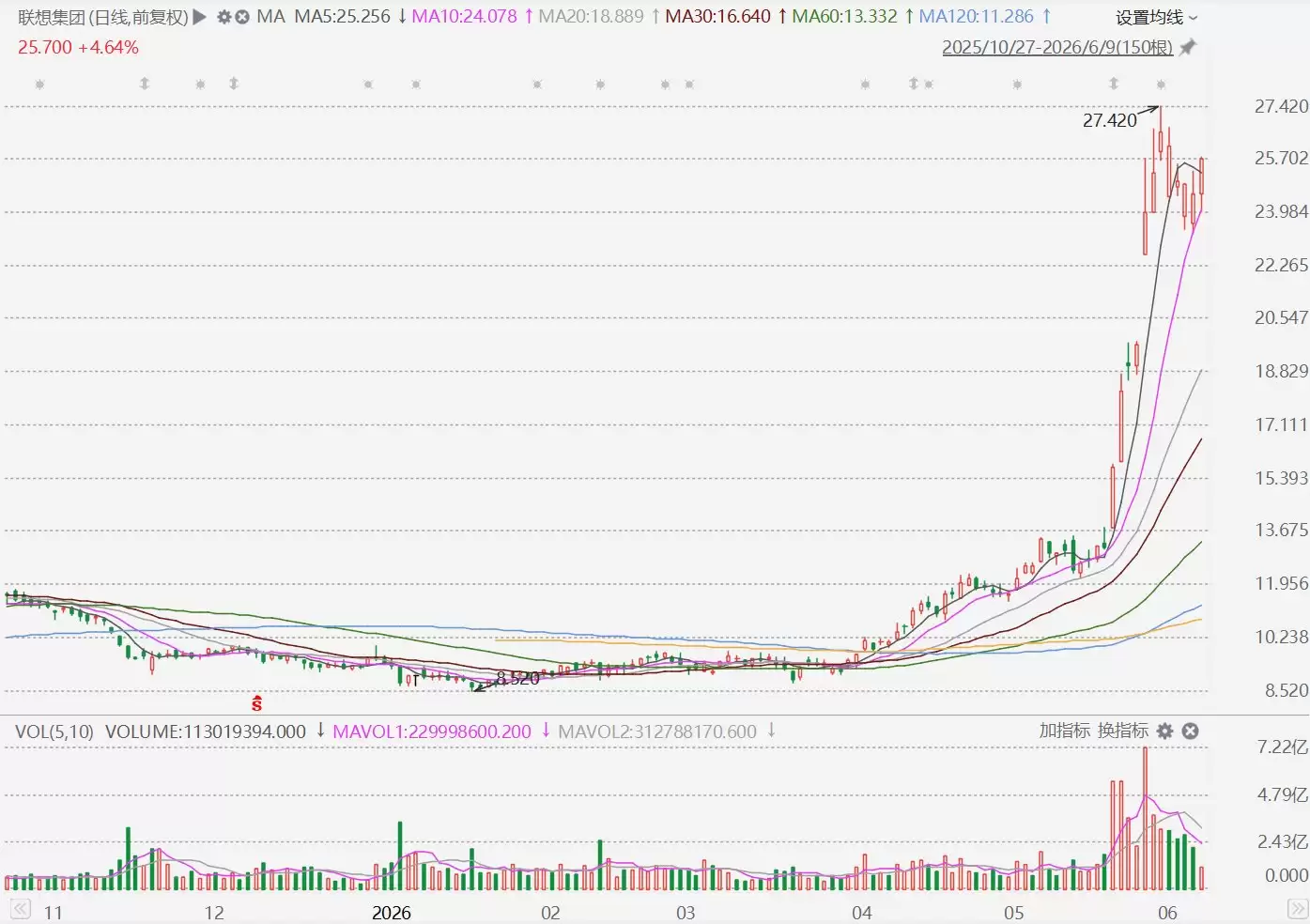
Task: Click the right double-arrow chart scroll icon
Action: point(1297,909)
